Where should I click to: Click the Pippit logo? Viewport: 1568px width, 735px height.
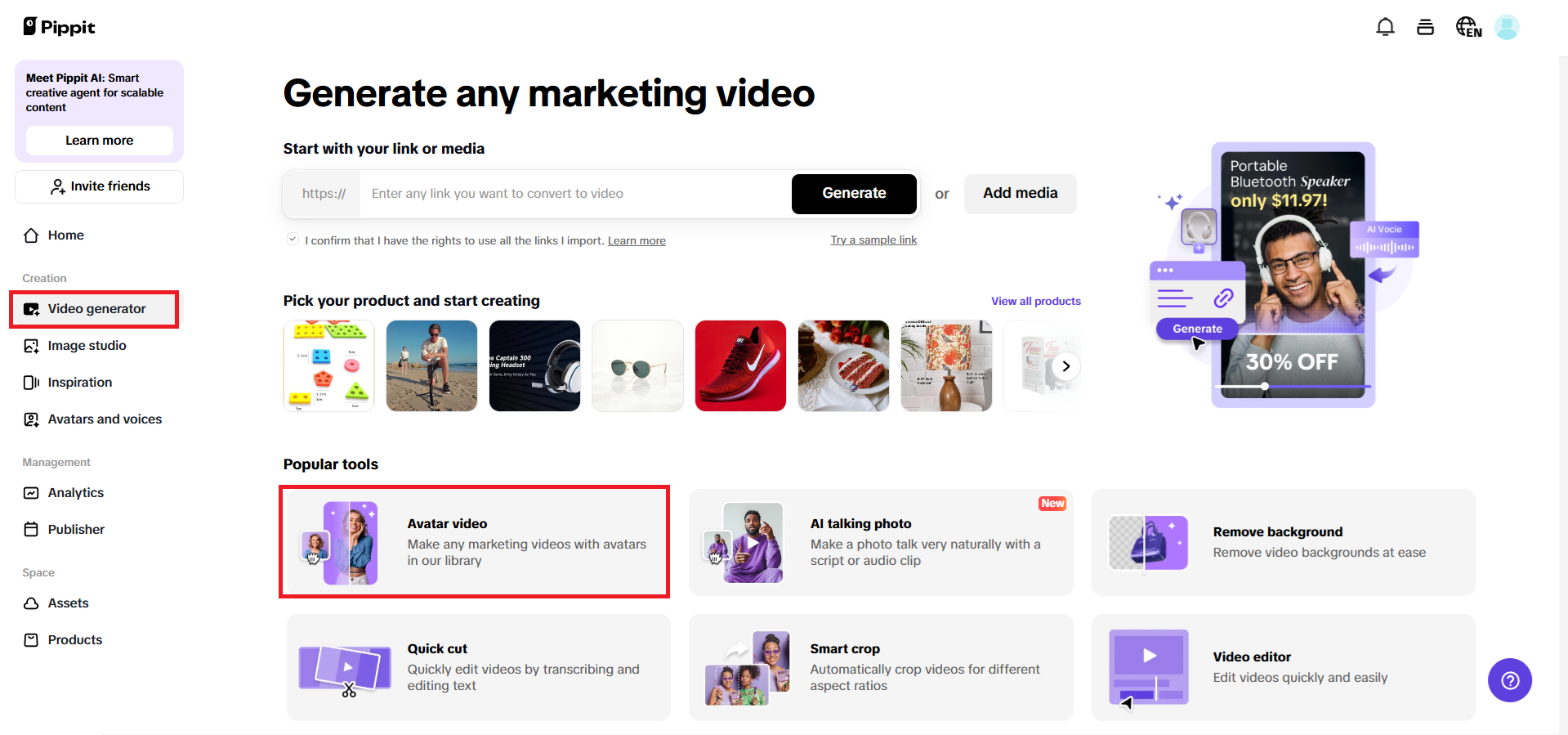tap(59, 27)
